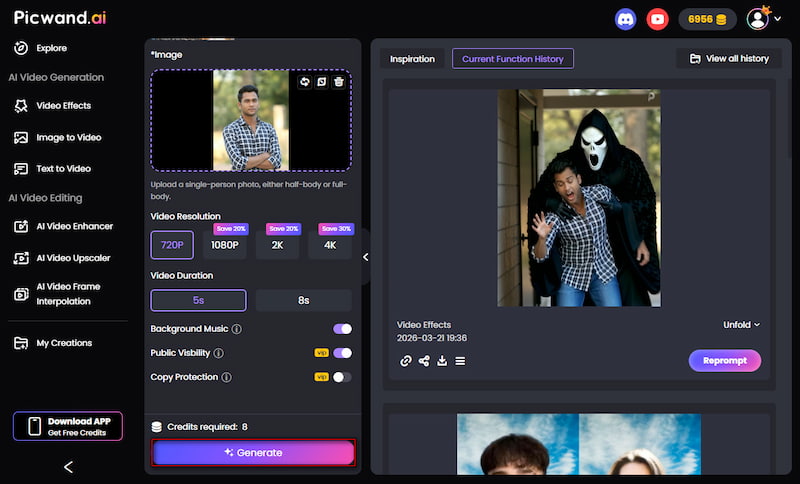Select 1080P video resolution

tap(224, 245)
